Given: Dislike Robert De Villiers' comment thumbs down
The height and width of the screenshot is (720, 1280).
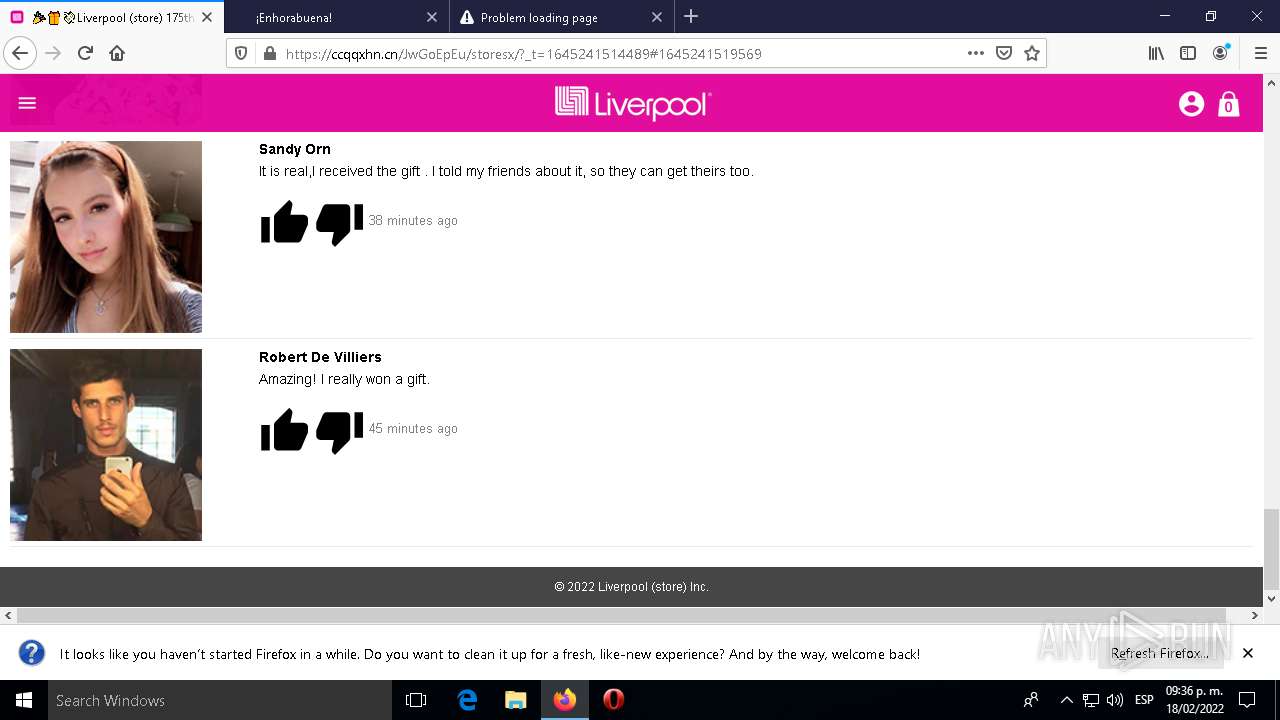Looking at the screenshot, I should 340,431.
